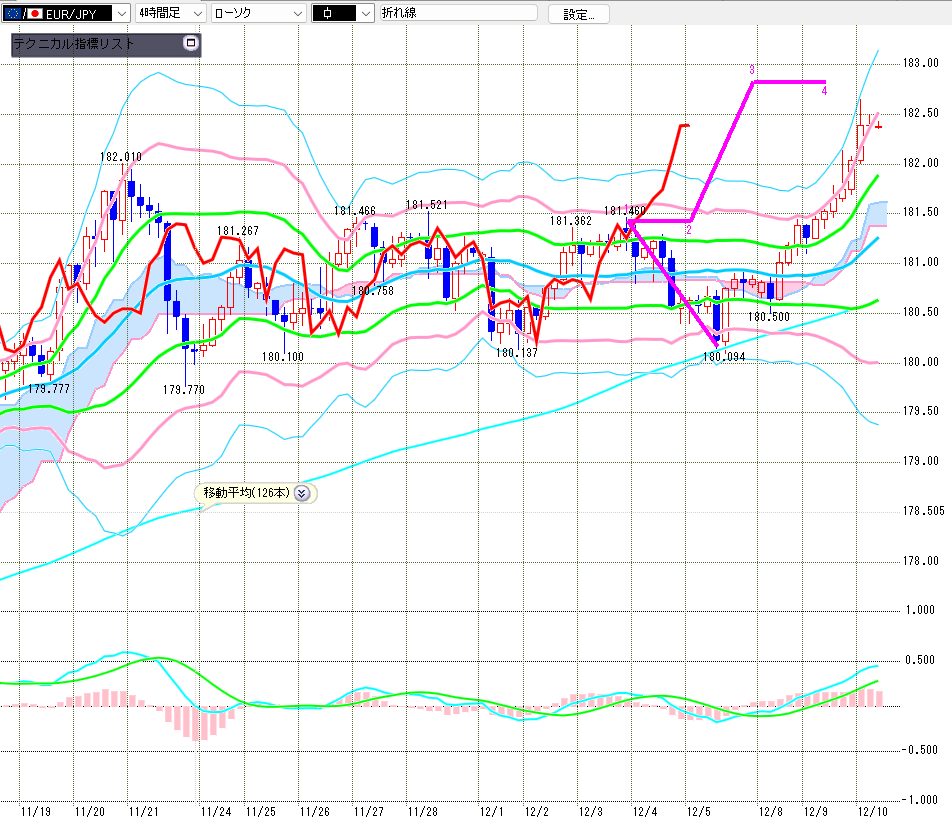The image size is (952, 818).
Task: Select the magenta wave marker 4
Action: tap(824, 91)
